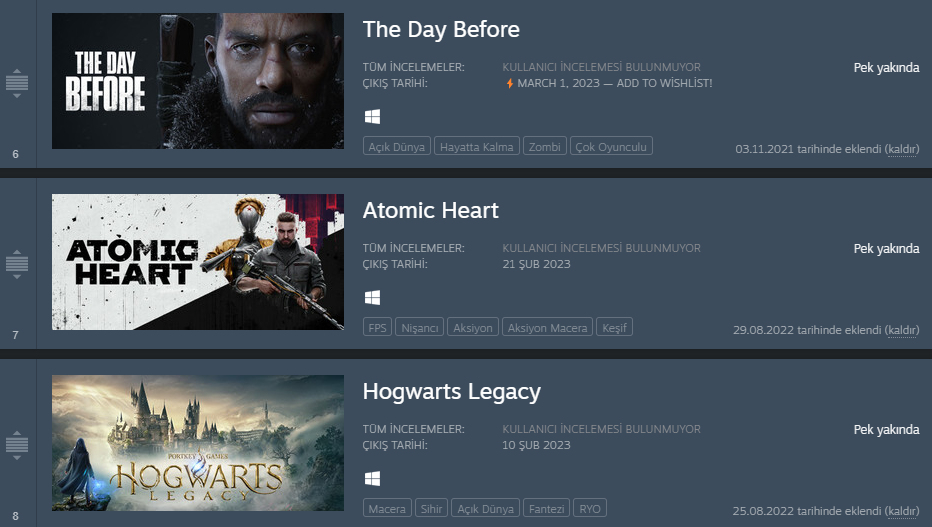The width and height of the screenshot is (932, 527).
Task: Open the Atomic Heart capsule image
Action: click(198, 262)
